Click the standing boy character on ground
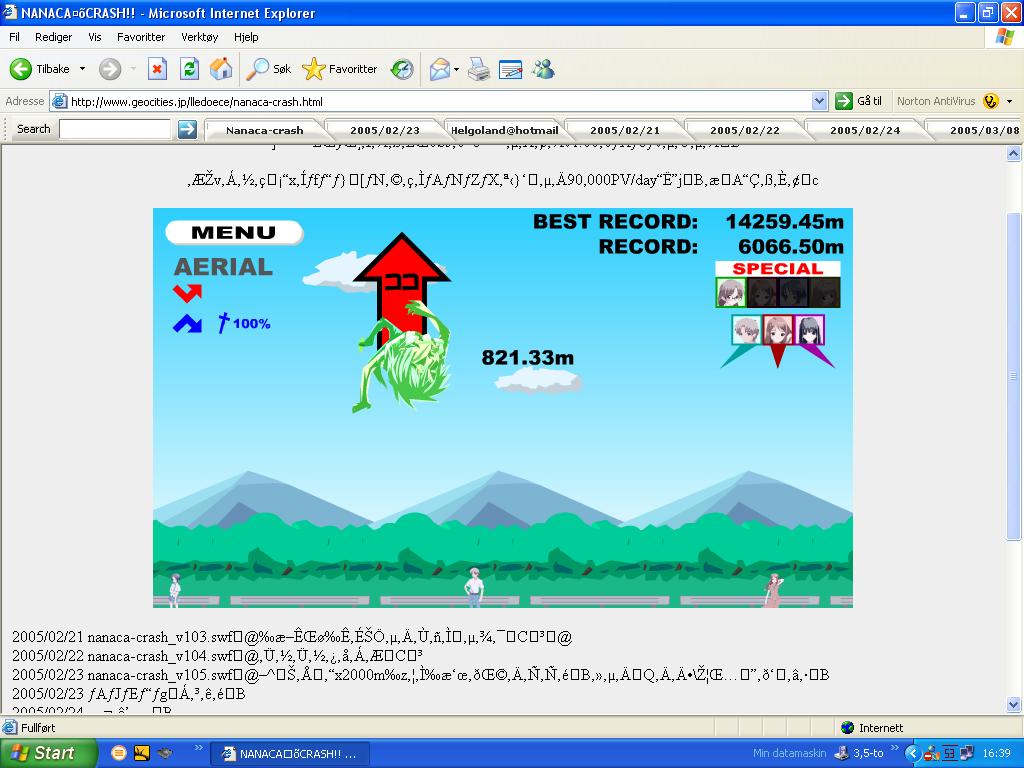1024x768 pixels. (x=474, y=586)
